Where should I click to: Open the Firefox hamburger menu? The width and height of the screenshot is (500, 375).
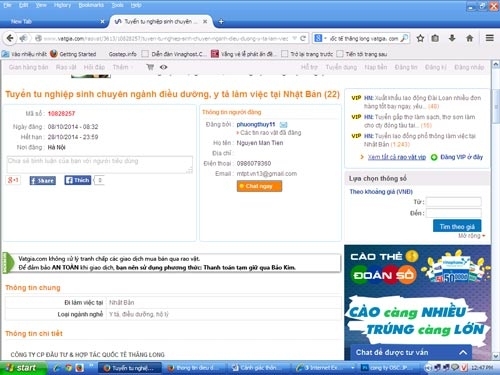489,38
